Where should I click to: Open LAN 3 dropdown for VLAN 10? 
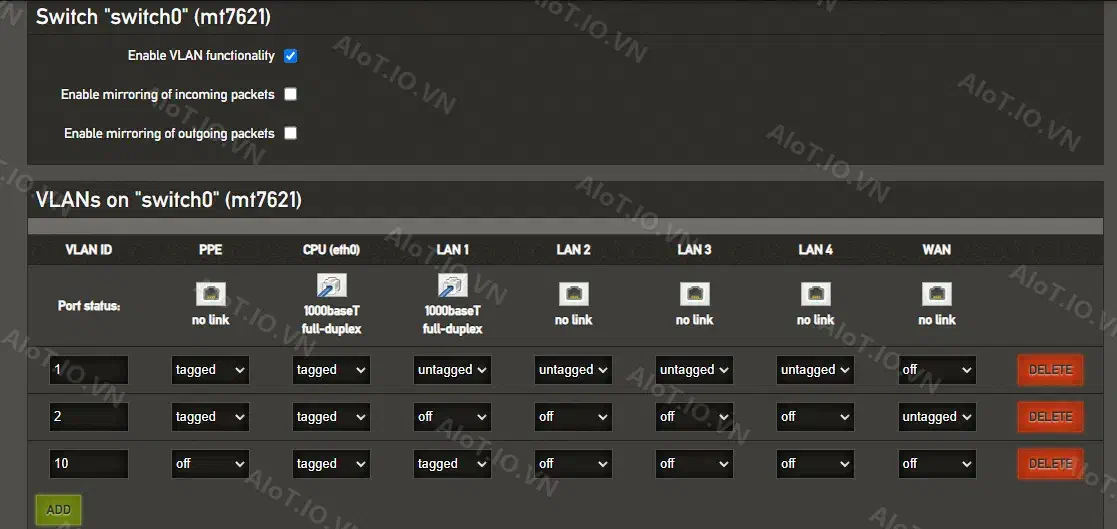click(x=695, y=464)
